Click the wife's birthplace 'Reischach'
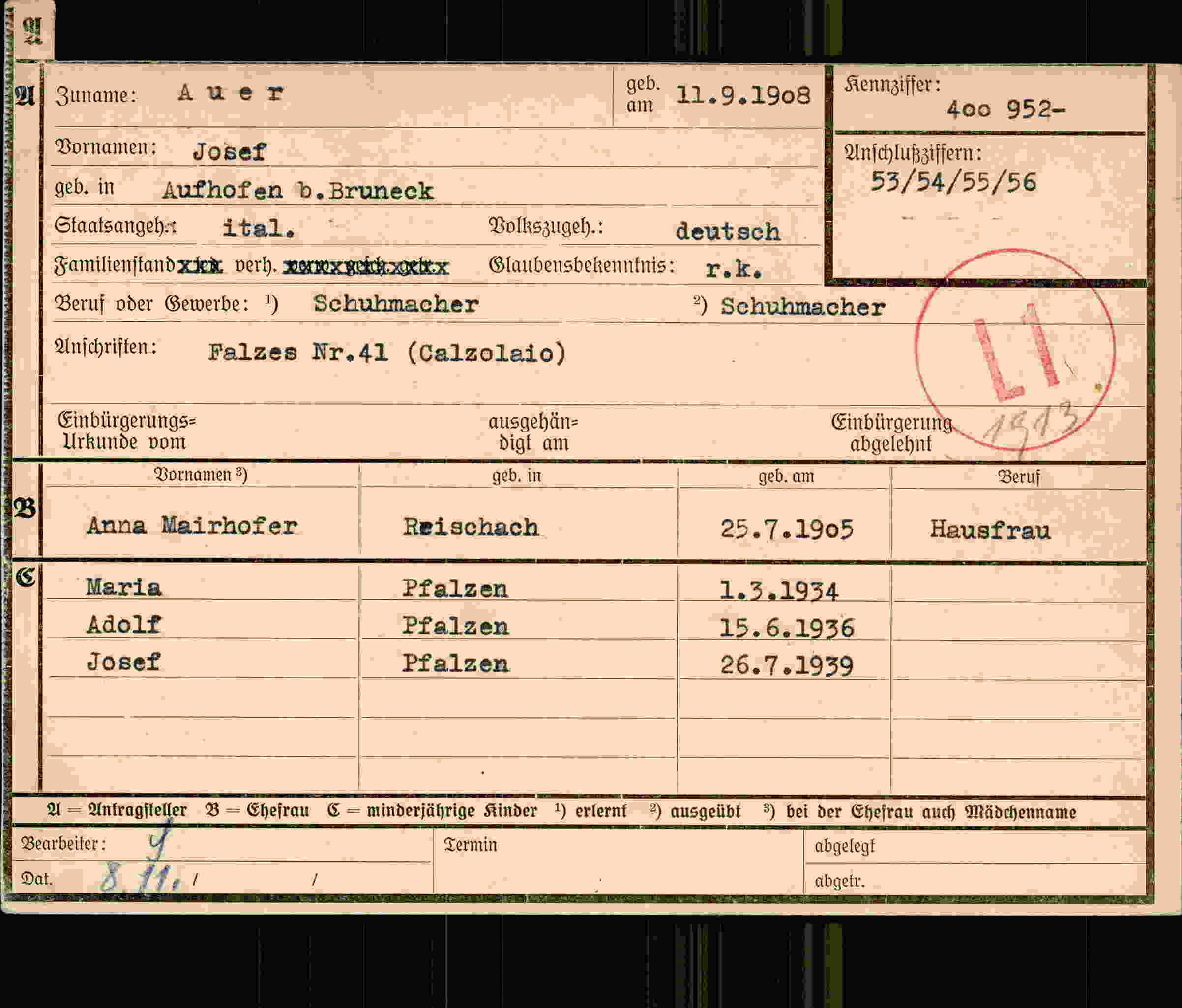 tap(471, 527)
